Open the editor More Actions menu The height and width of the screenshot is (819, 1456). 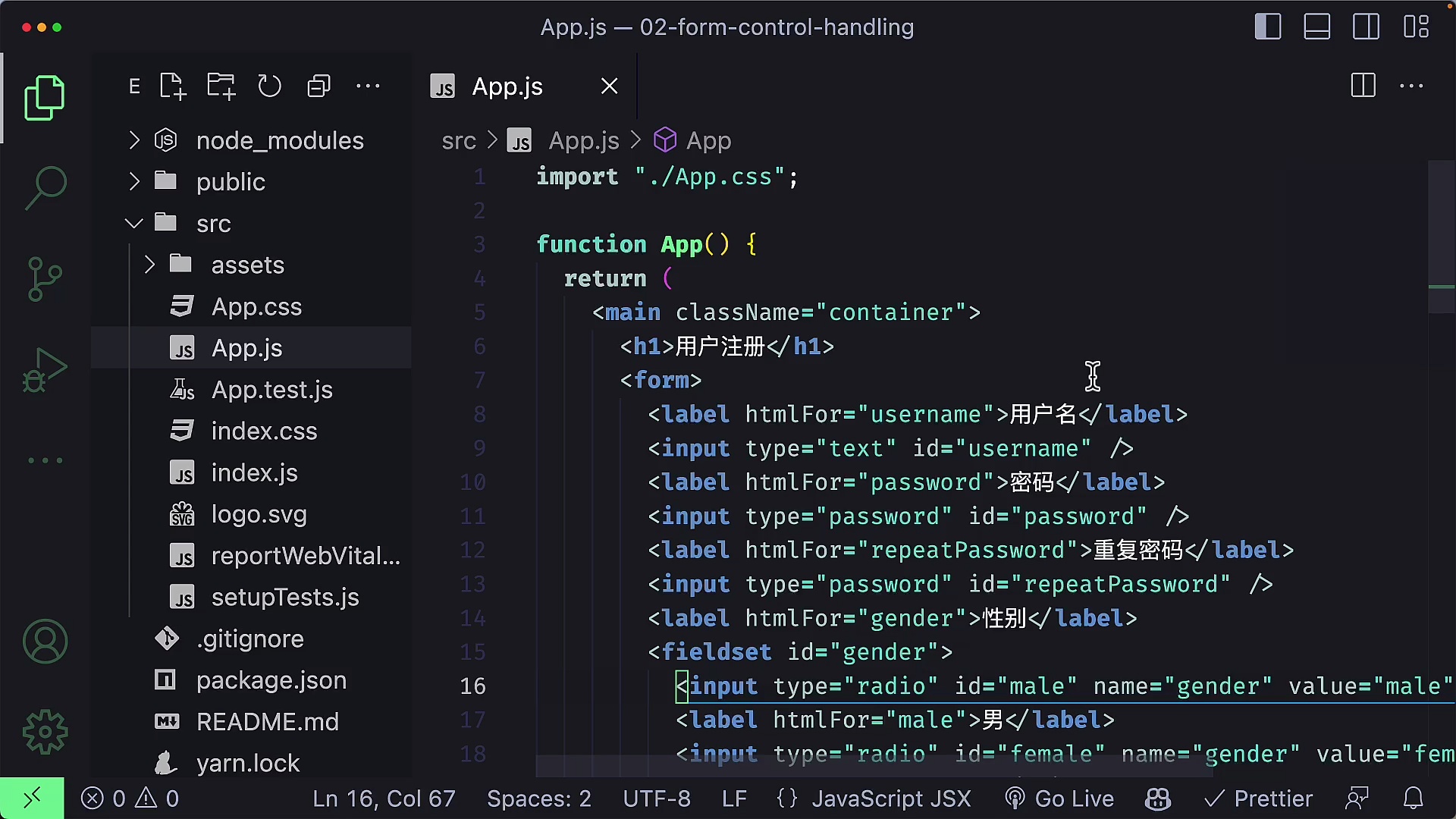(1412, 86)
